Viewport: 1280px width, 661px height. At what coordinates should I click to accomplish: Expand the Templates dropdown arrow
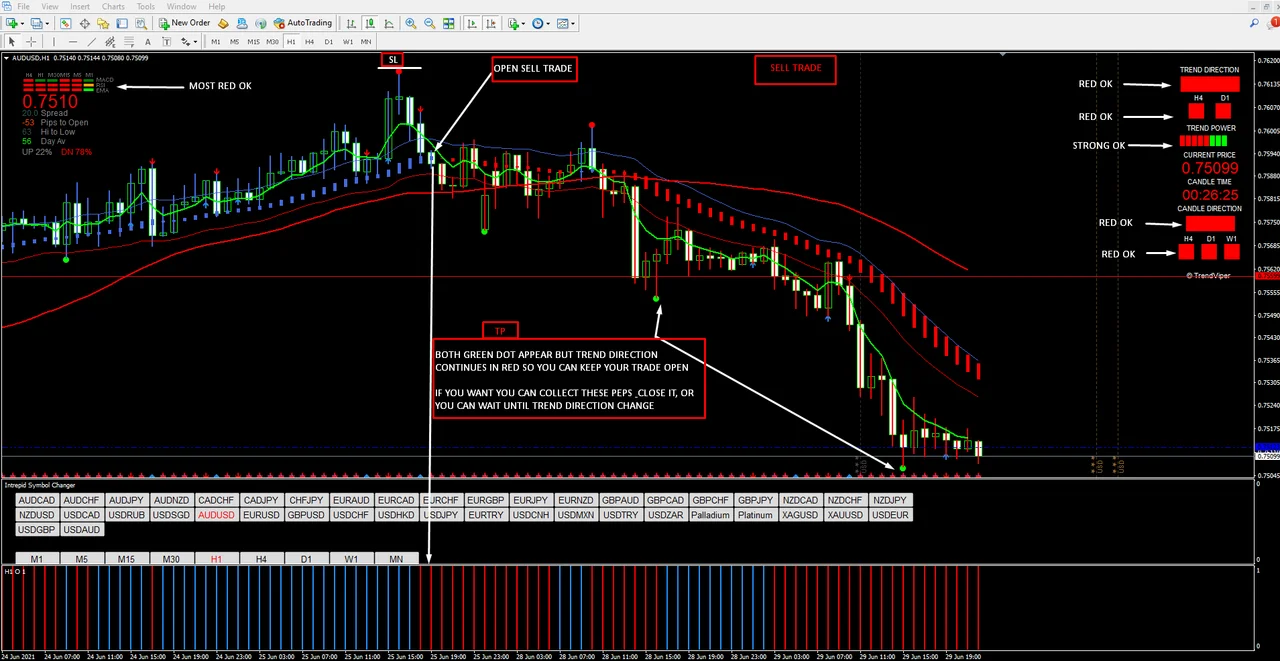(573, 23)
